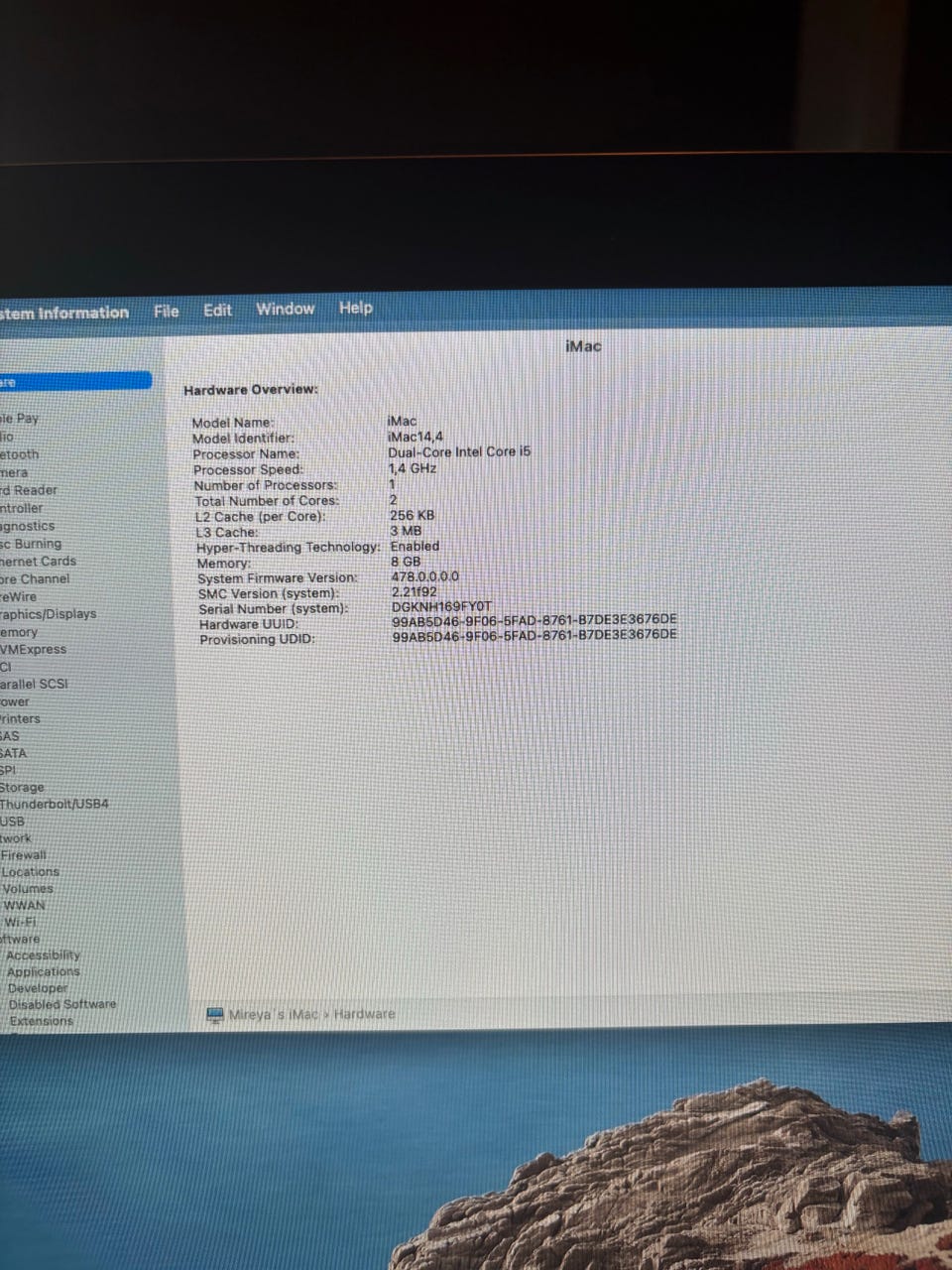Screen dimensions: 952x1270
Task: Select Storage in the sidebar
Action: pos(22,787)
